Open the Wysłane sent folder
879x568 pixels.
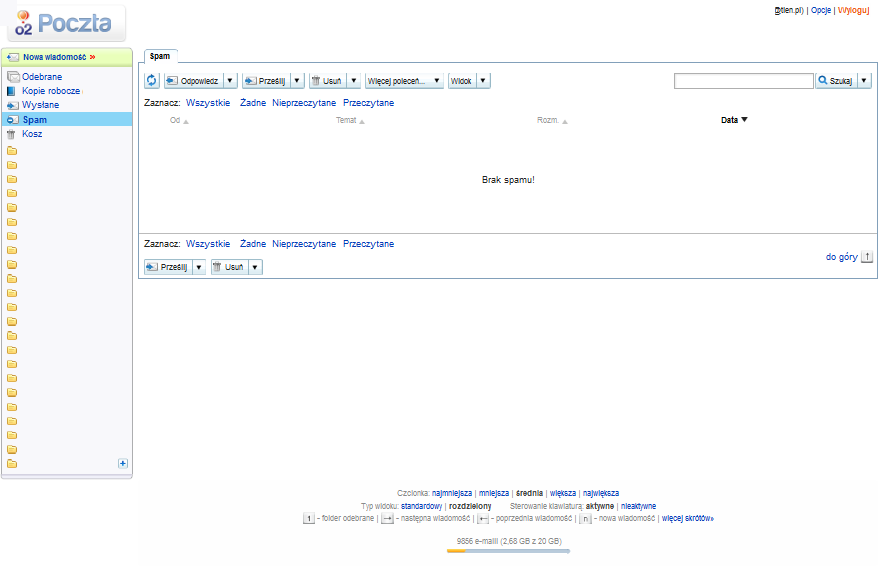(40, 105)
